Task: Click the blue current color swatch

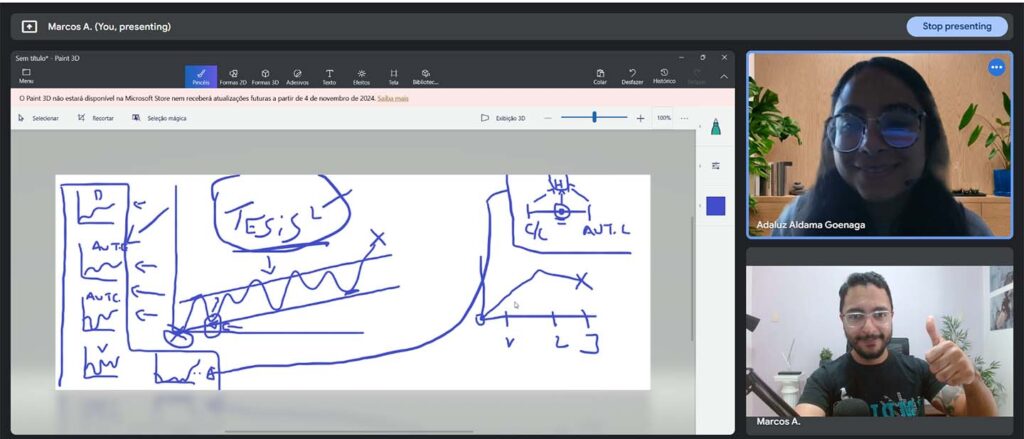Action: 715,206
